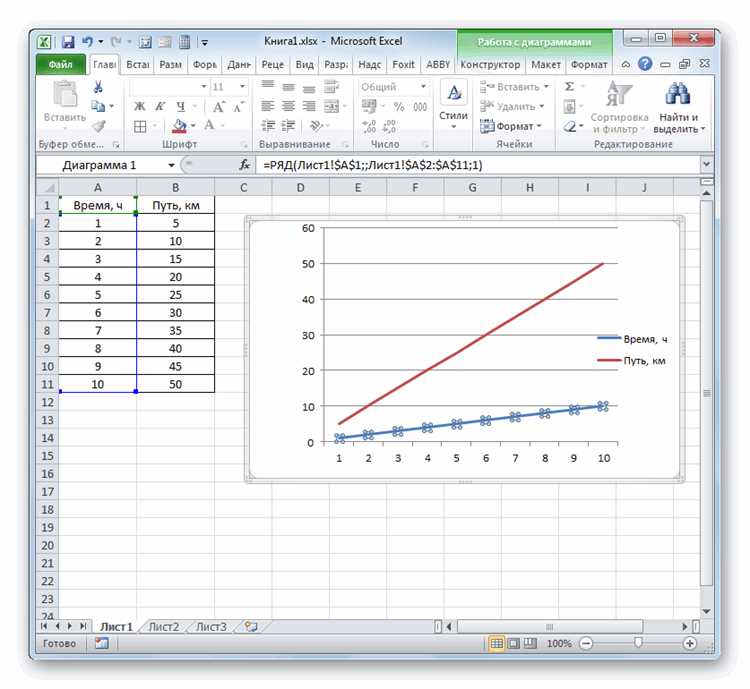Click the decrease indent icon
The height and width of the screenshot is (689, 750).
[x=268, y=126]
